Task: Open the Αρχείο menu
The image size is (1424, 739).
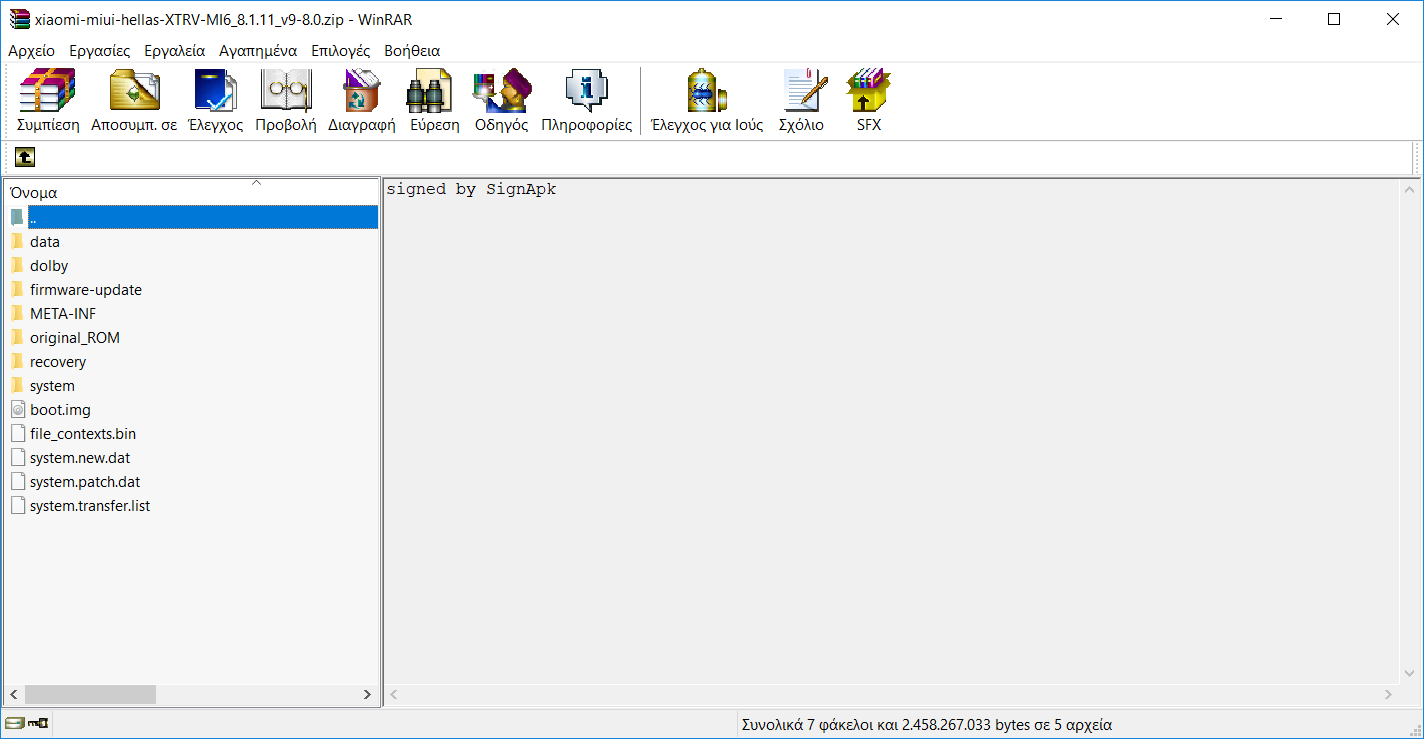Action: click(x=32, y=51)
